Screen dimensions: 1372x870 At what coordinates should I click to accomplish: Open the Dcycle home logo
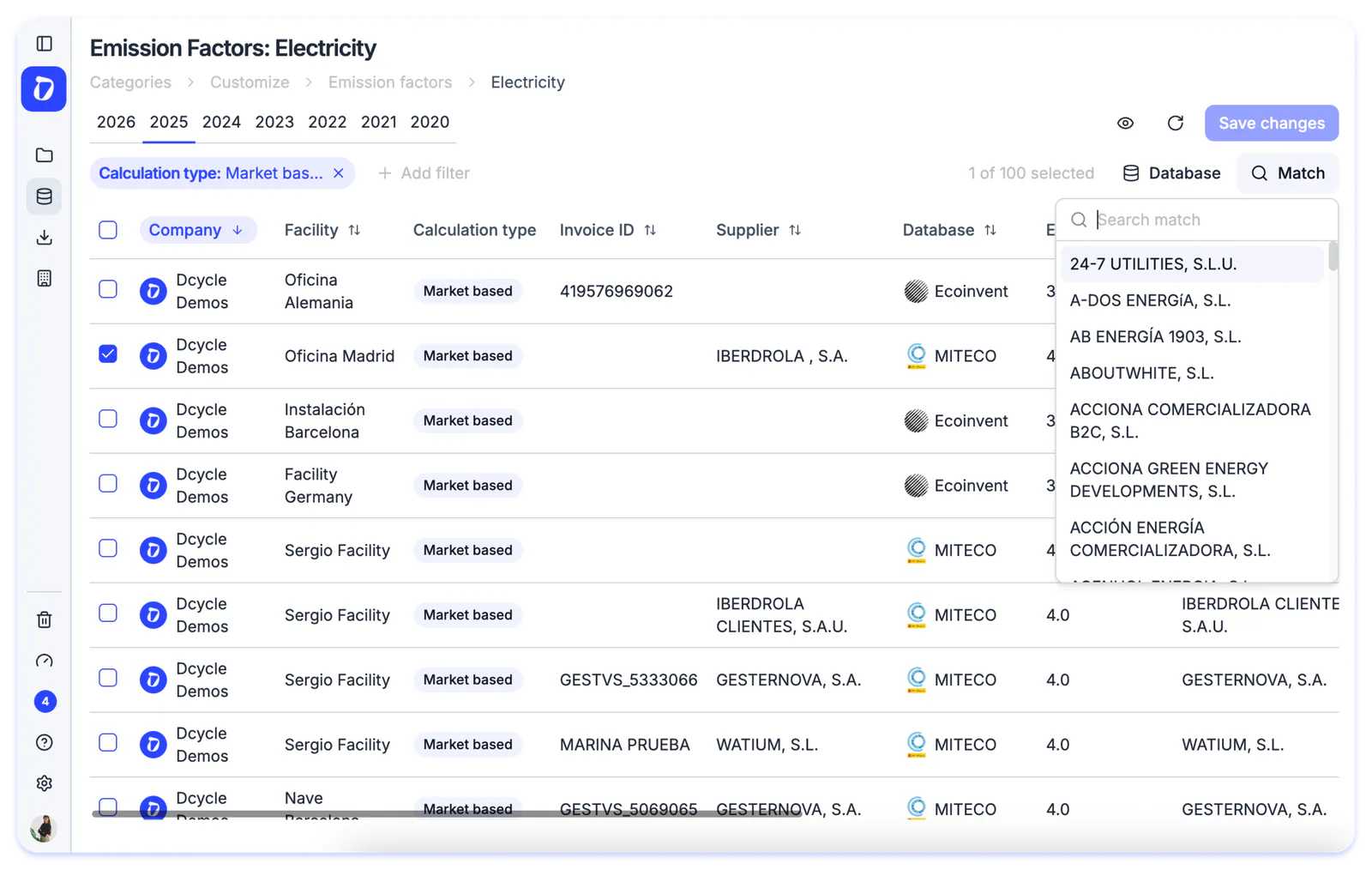44,89
